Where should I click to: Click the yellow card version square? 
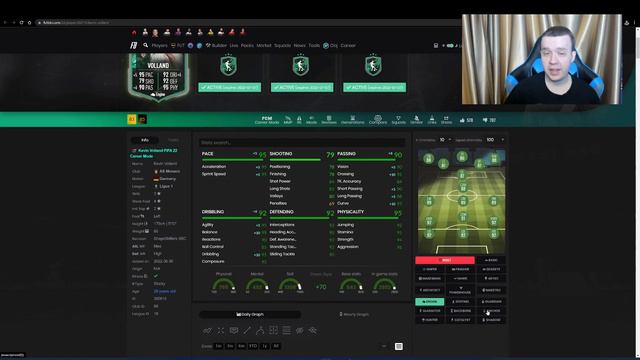pyautogui.click(x=131, y=119)
